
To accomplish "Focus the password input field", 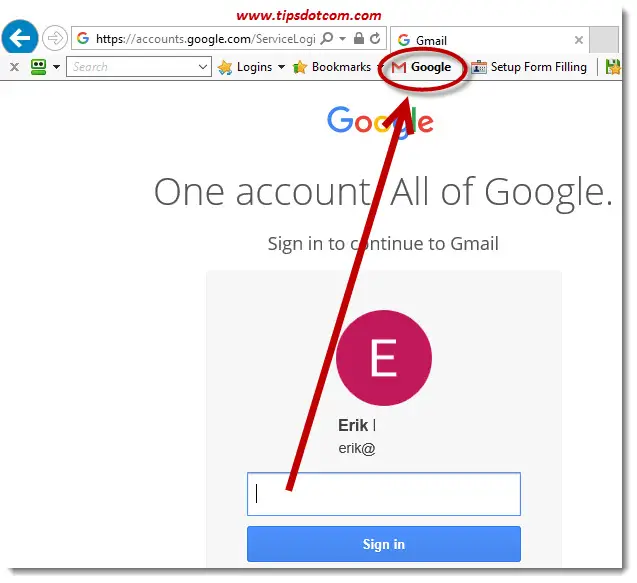I will [384, 494].
